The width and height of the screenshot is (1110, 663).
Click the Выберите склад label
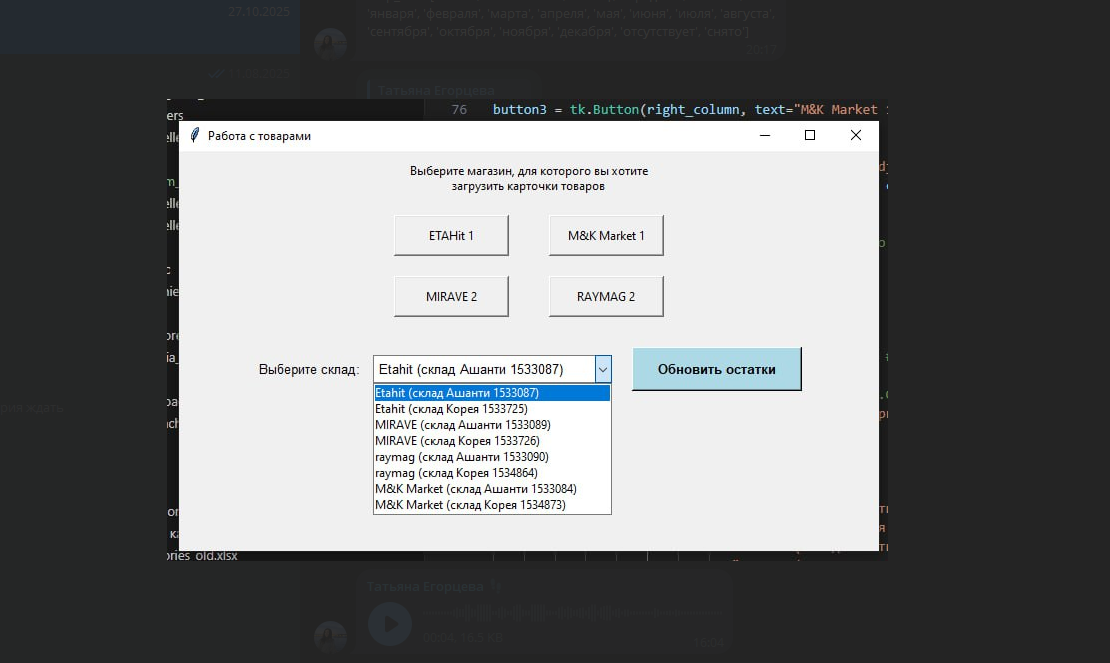pyautogui.click(x=309, y=369)
